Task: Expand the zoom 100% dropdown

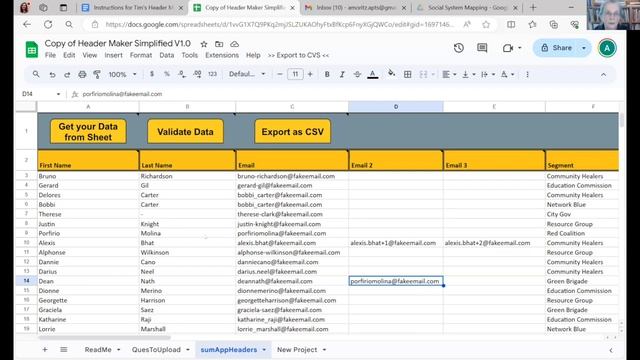Action: tap(134, 74)
